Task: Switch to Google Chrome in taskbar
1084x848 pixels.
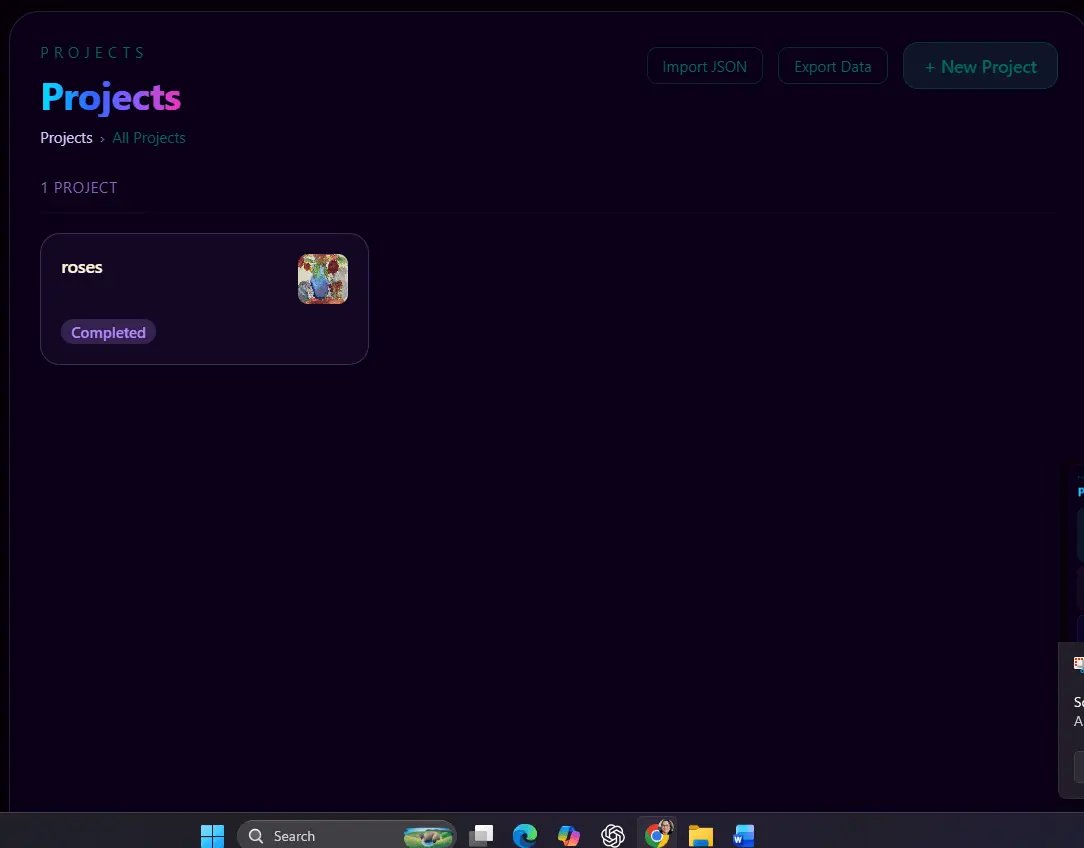Action: pos(657,836)
